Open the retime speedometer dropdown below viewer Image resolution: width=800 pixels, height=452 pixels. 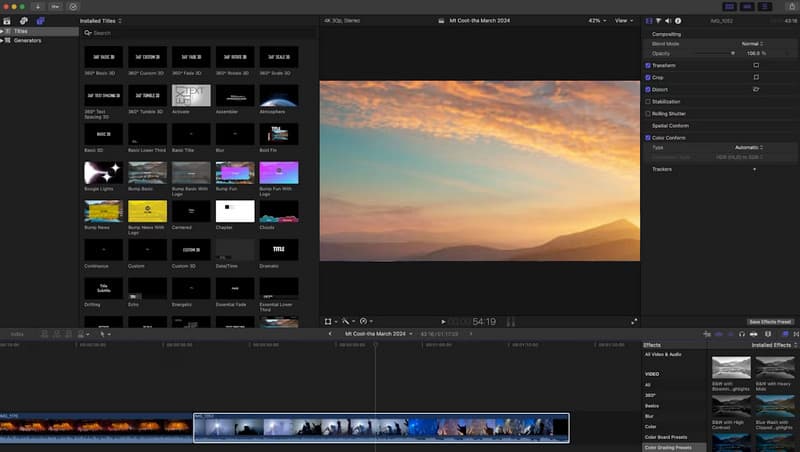click(x=366, y=321)
